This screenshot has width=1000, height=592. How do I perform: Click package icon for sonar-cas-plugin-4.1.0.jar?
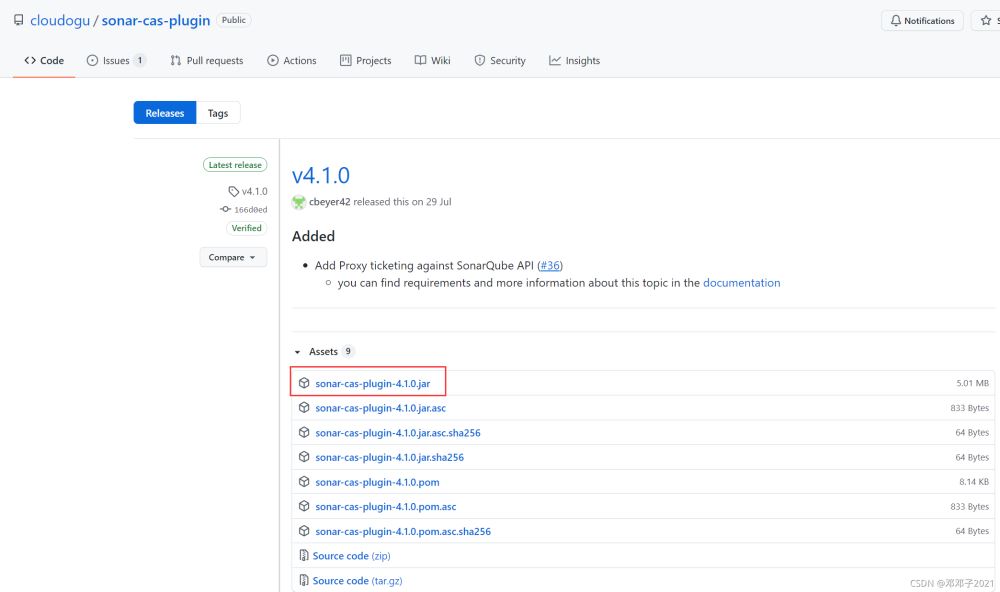click(x=304, y=383)
